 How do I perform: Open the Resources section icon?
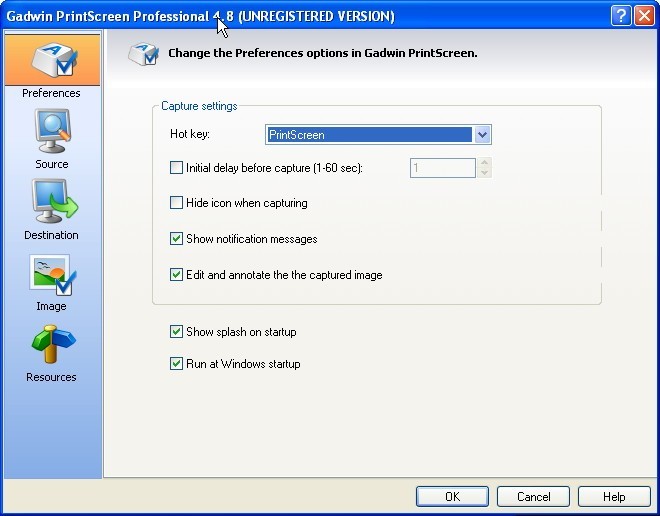(x=53, y=344)
